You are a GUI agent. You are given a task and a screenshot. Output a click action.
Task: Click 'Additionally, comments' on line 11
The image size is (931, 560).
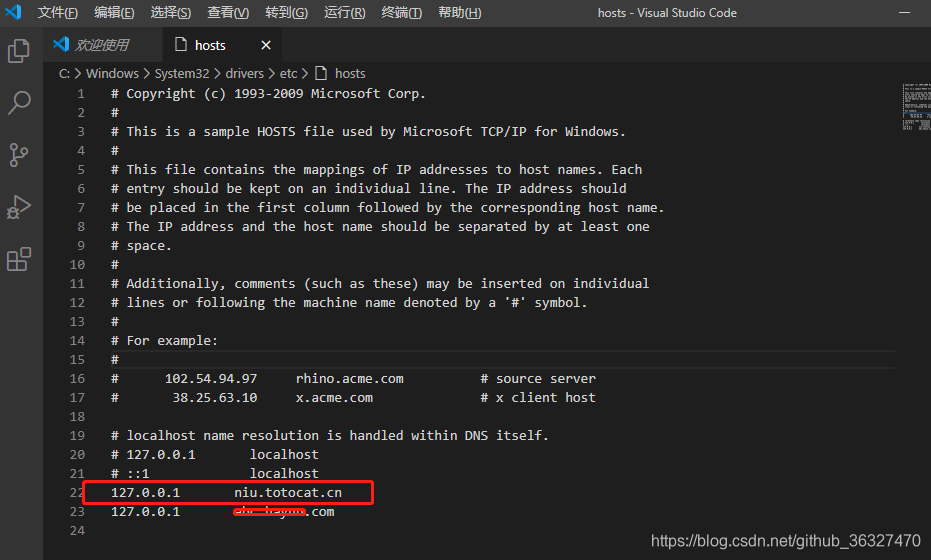pos(211,284)
